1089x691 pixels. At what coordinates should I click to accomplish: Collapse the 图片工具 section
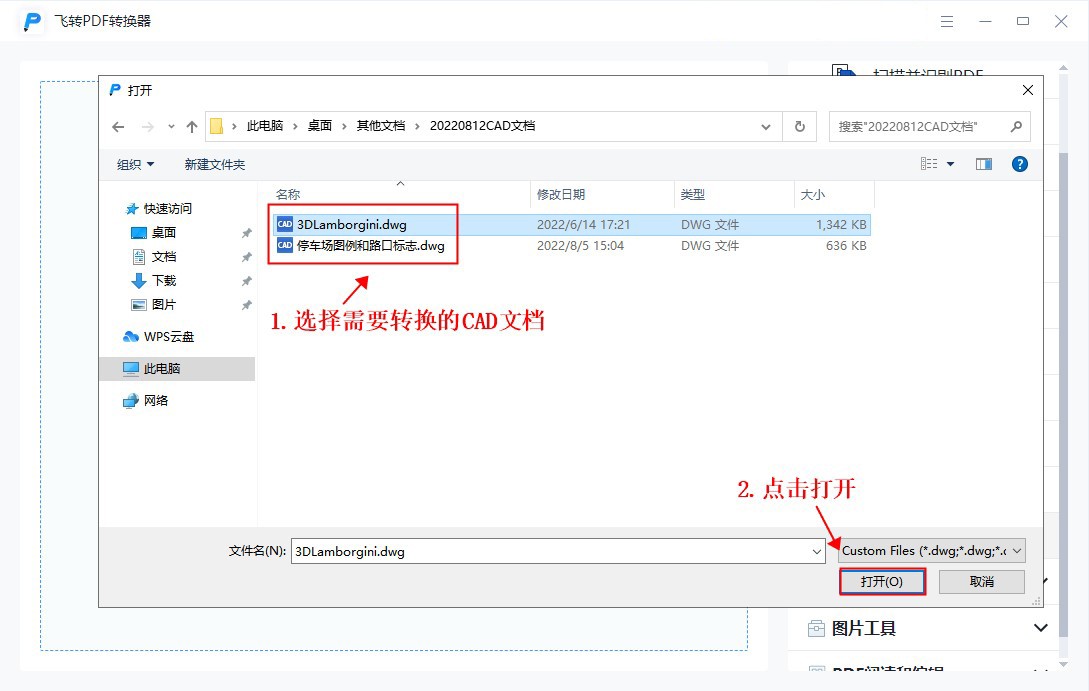[1040, 627]
